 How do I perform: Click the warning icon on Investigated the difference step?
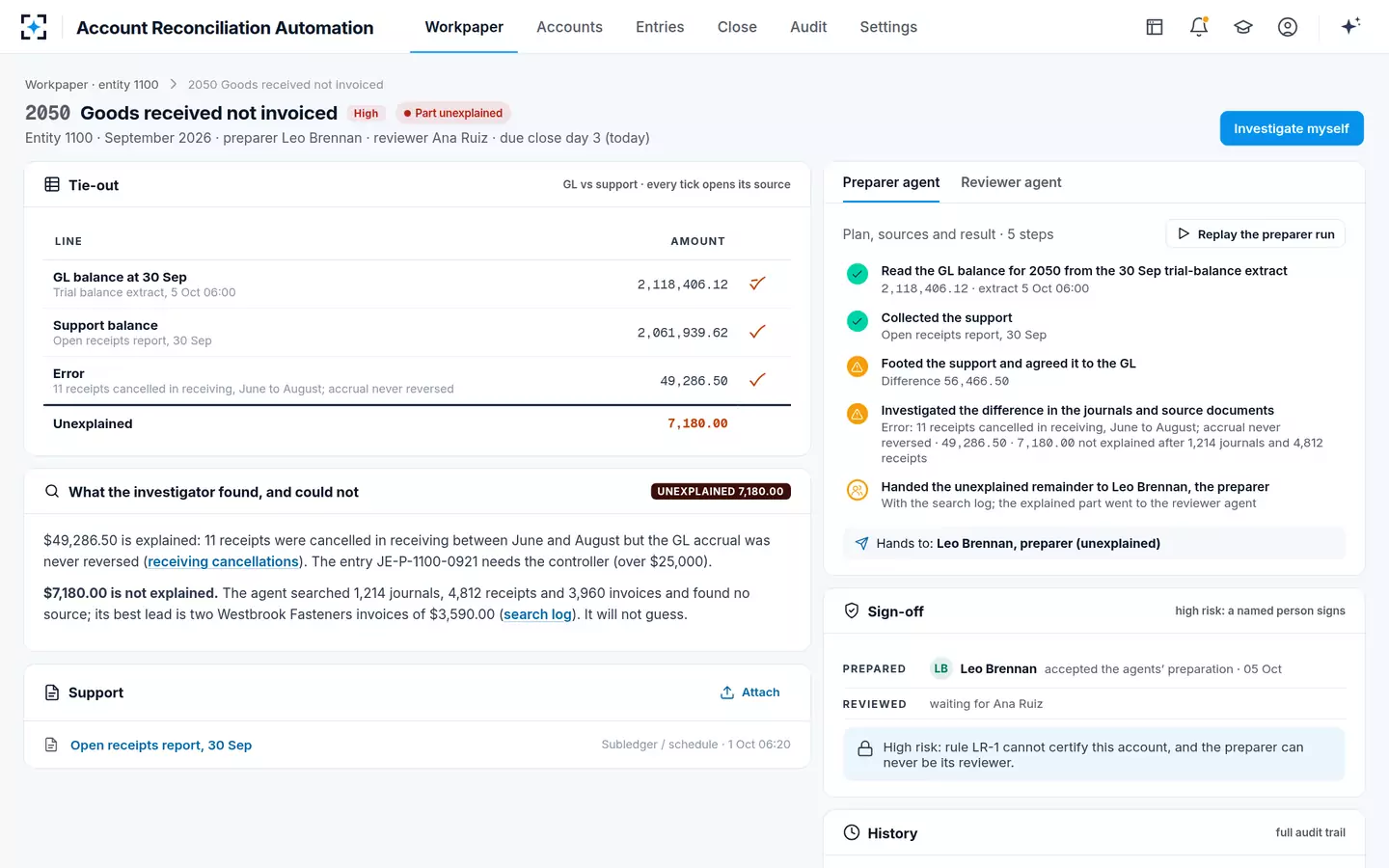pos(858,413)
